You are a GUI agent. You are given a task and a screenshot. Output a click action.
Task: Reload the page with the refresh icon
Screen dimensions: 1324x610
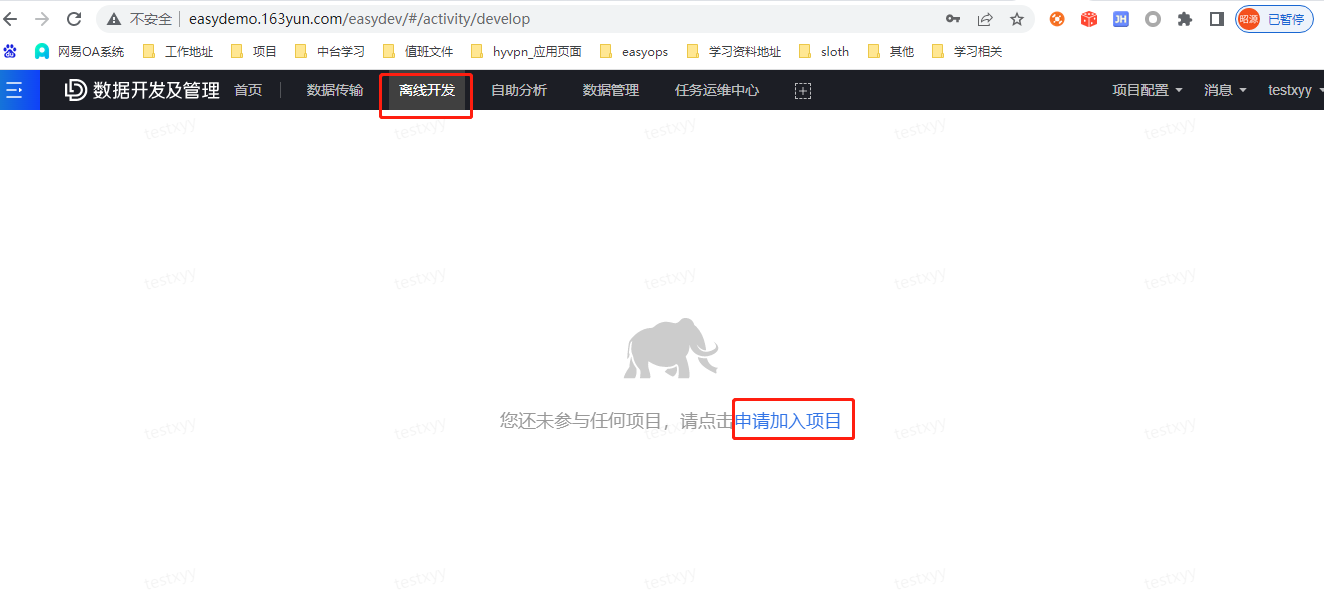(x=73, y=18)
